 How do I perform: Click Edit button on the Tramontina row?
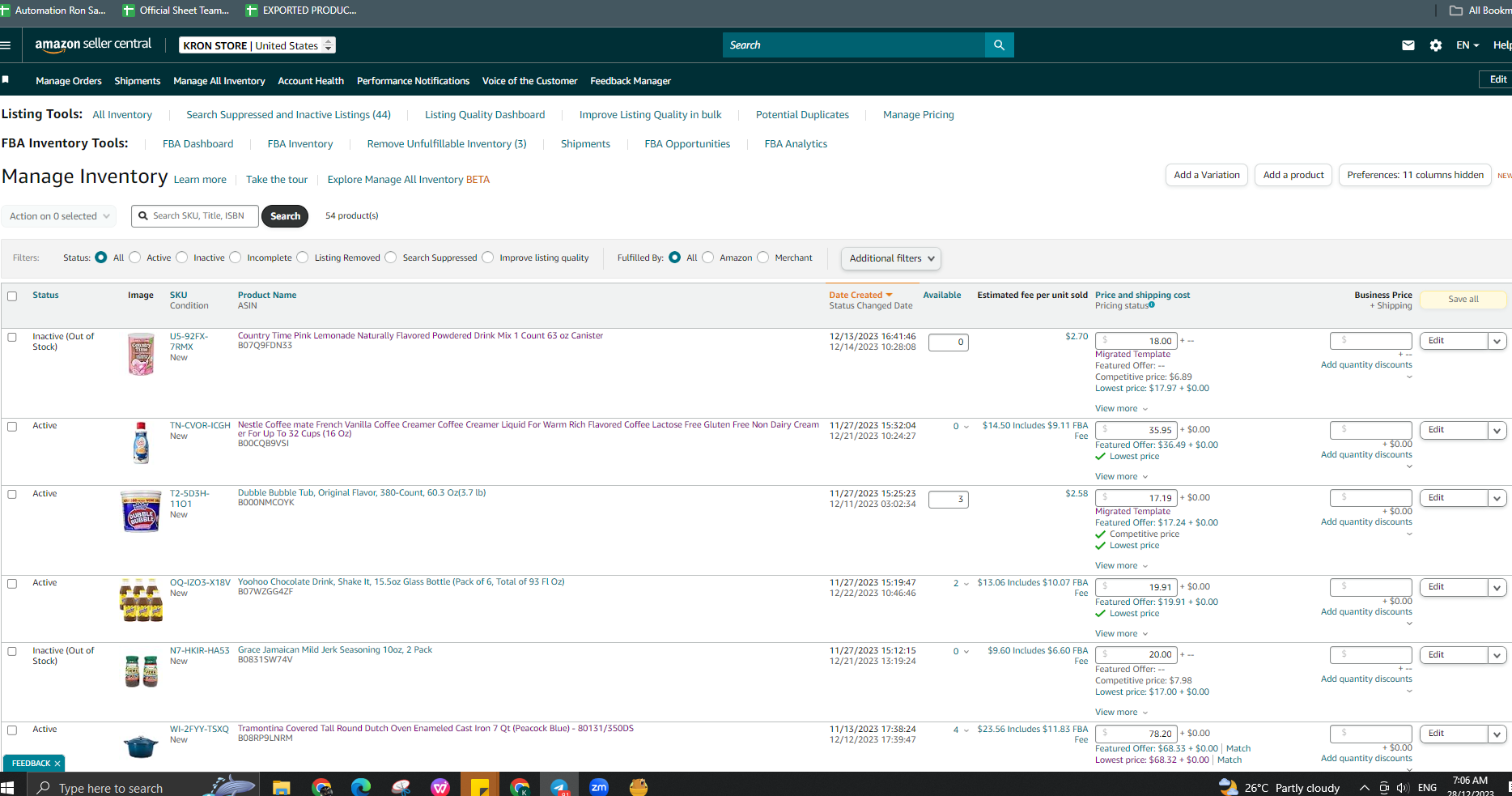coord(1454,734)
